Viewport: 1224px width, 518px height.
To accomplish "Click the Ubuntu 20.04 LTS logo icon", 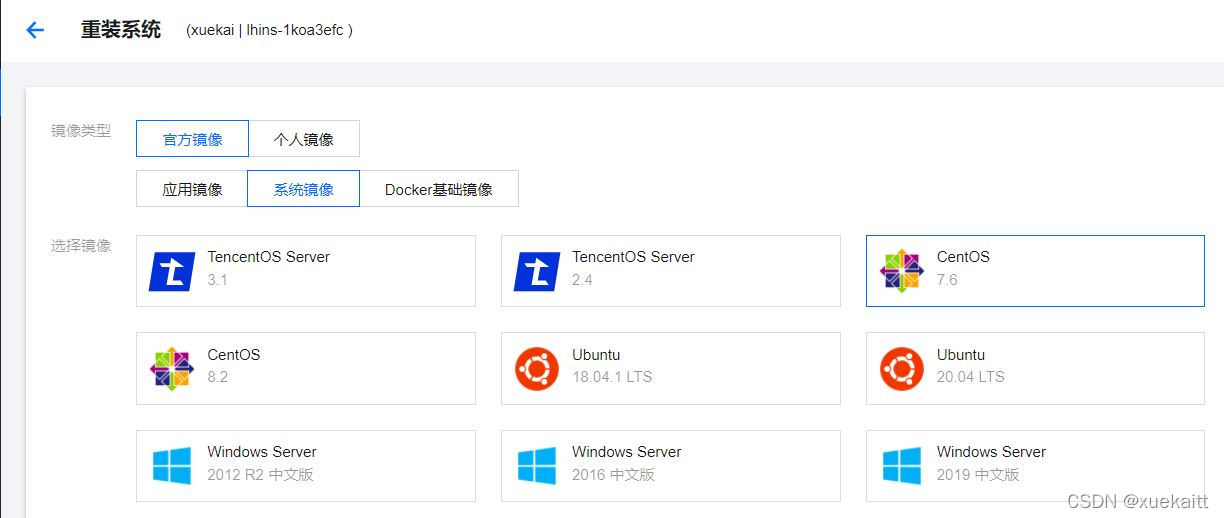I will (902, 369).
